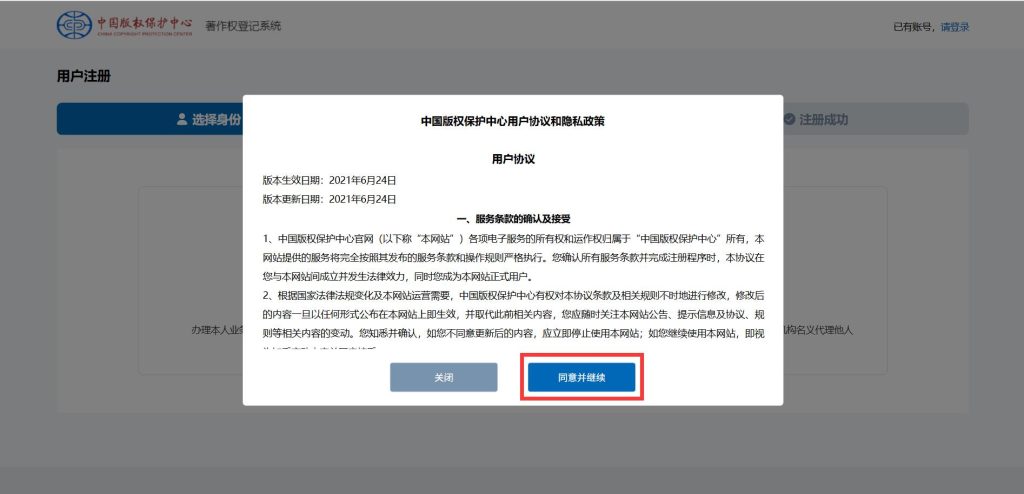Click the 已有账号 text in the header
The image size is (1024, 494).
[913, 27]
